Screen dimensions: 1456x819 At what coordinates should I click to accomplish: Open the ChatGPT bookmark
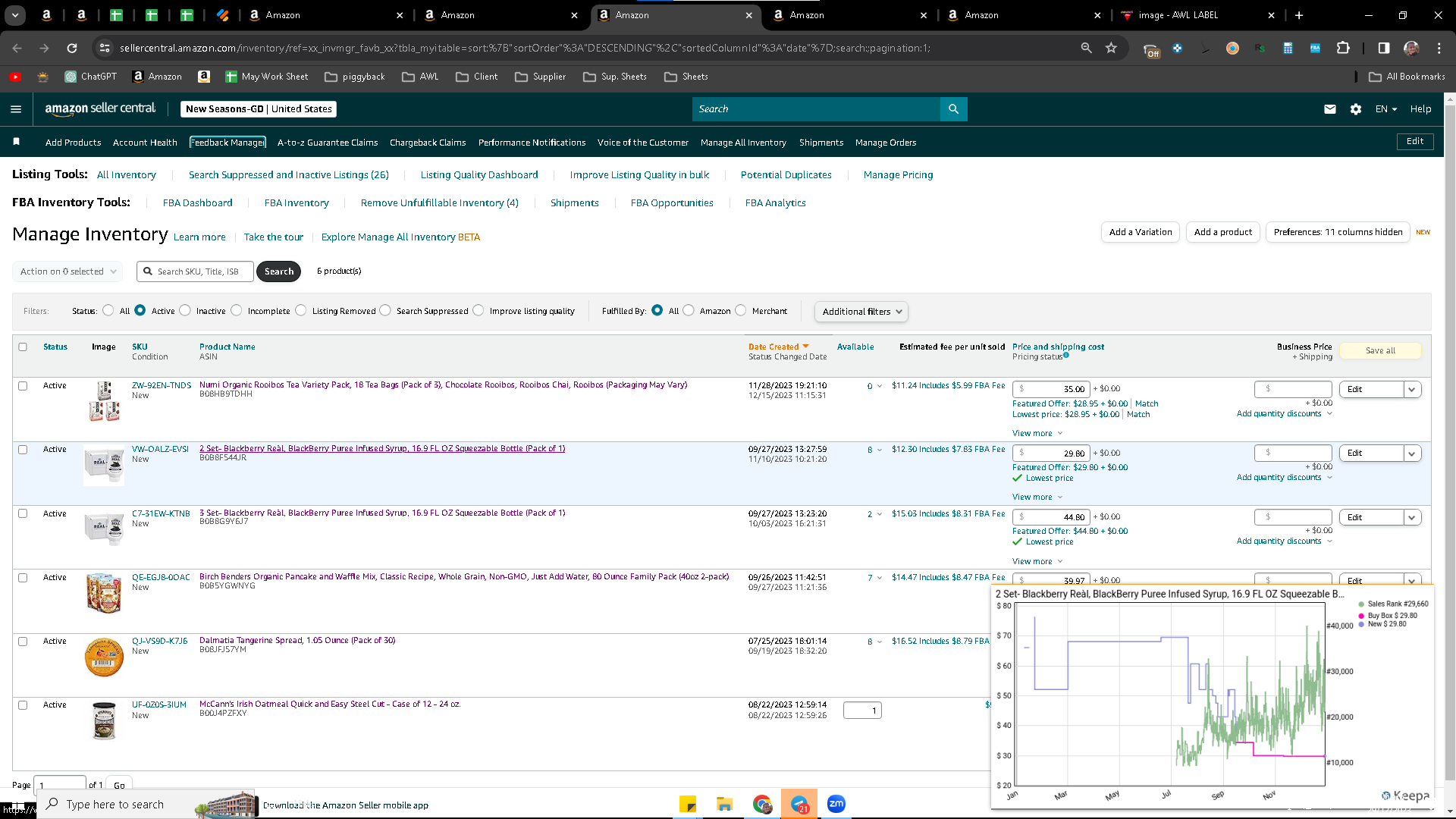(91, 77)
